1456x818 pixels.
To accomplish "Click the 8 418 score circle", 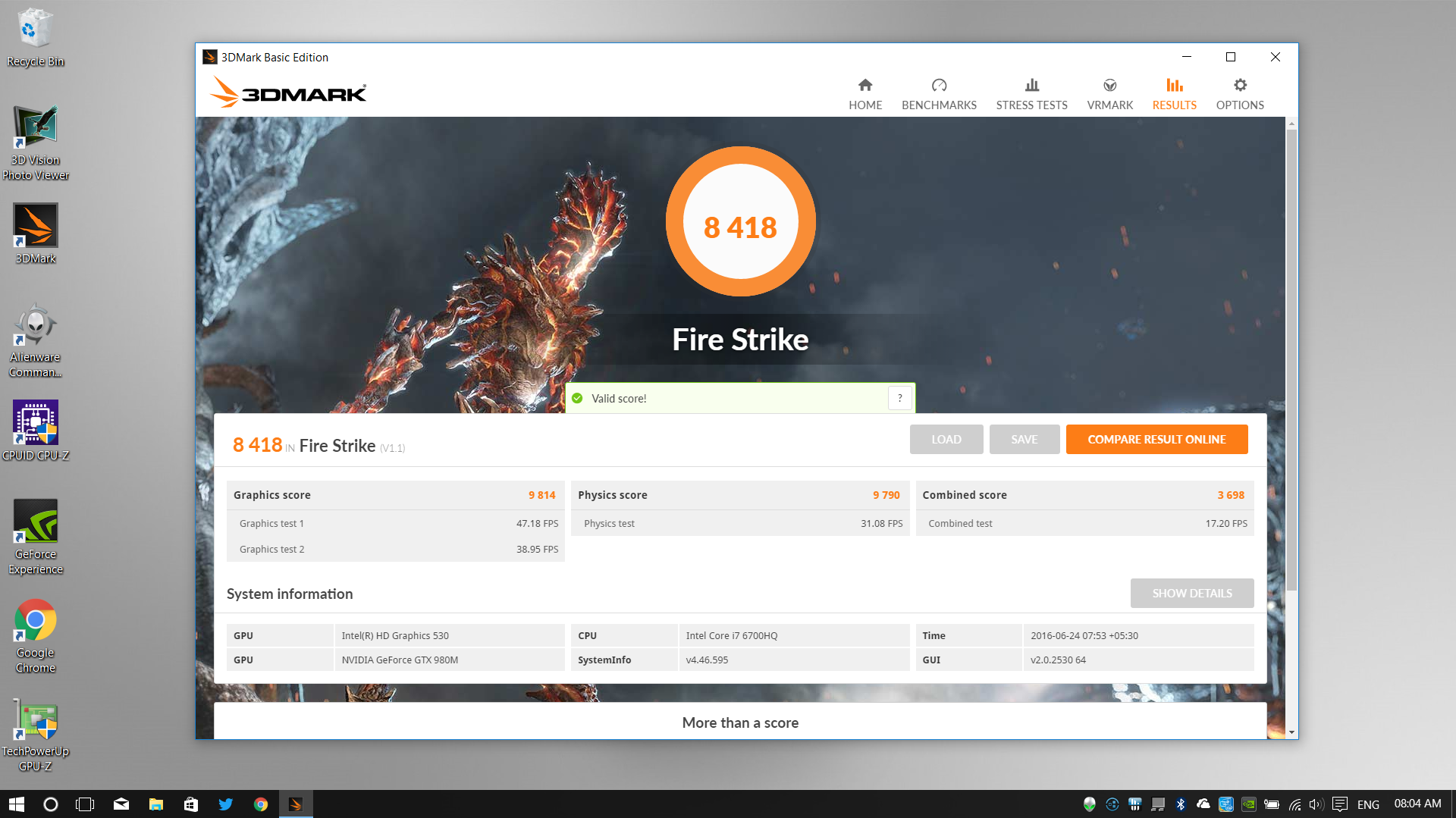I will (740, 221).
